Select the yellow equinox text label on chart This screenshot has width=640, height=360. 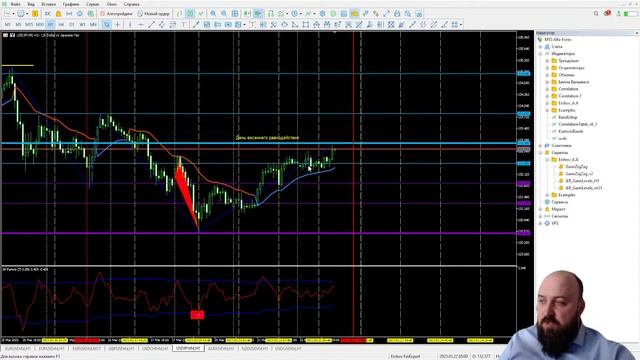[267, 138]
